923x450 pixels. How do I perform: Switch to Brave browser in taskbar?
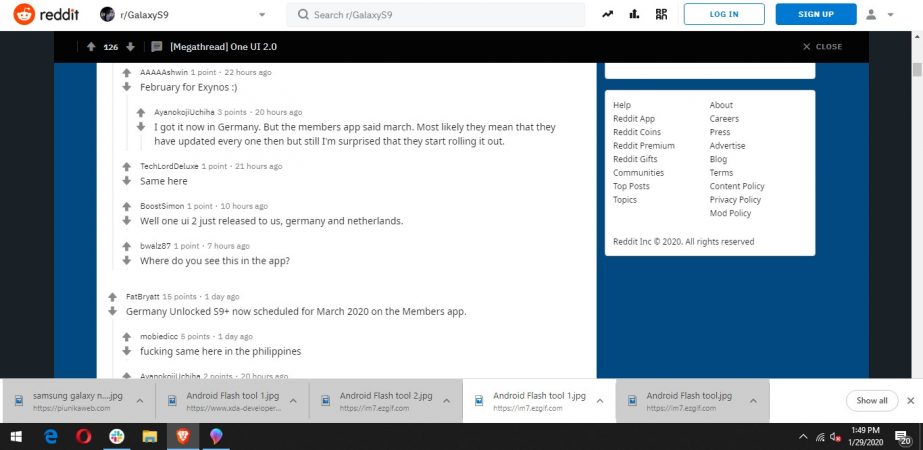pos(183,436)
